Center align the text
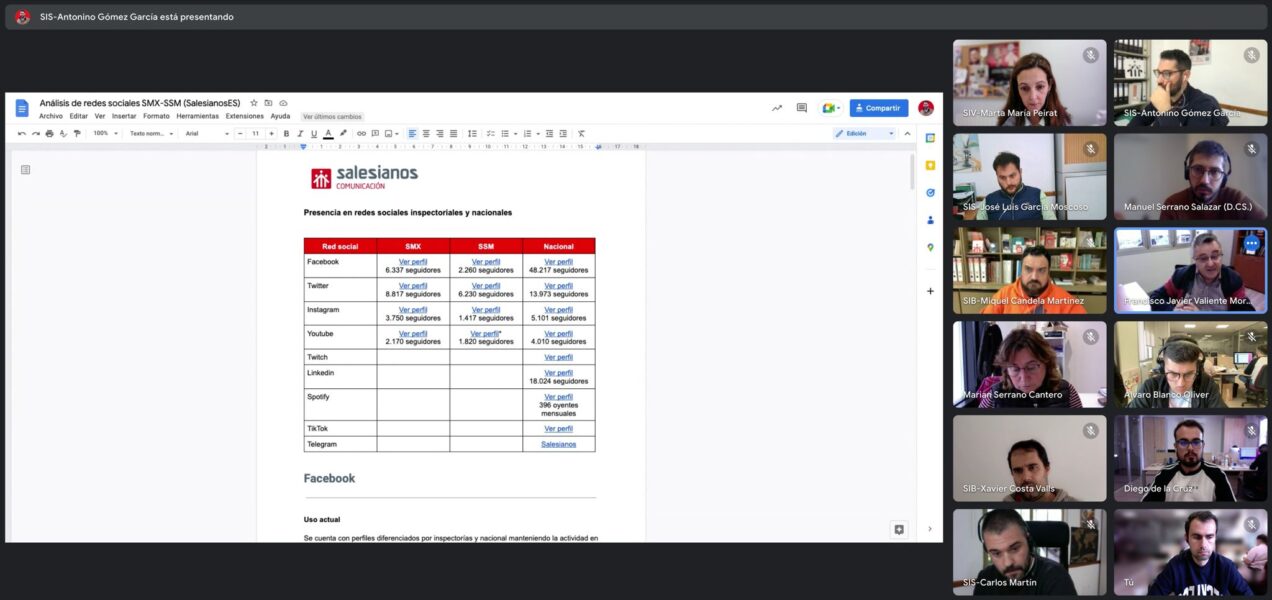This screenshot has width=1272, height=600. coord(426,133)
